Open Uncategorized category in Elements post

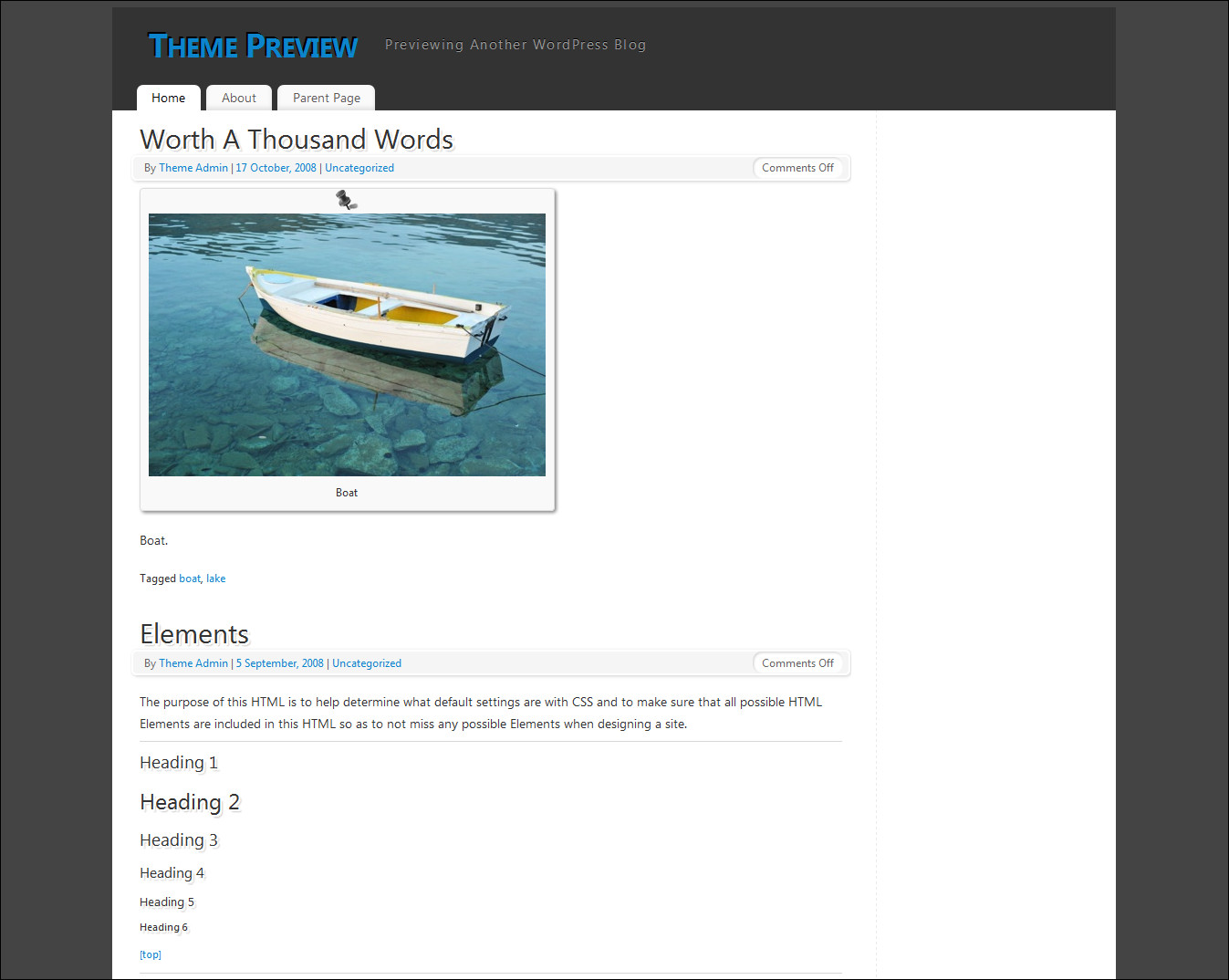(x=367, y=663)
